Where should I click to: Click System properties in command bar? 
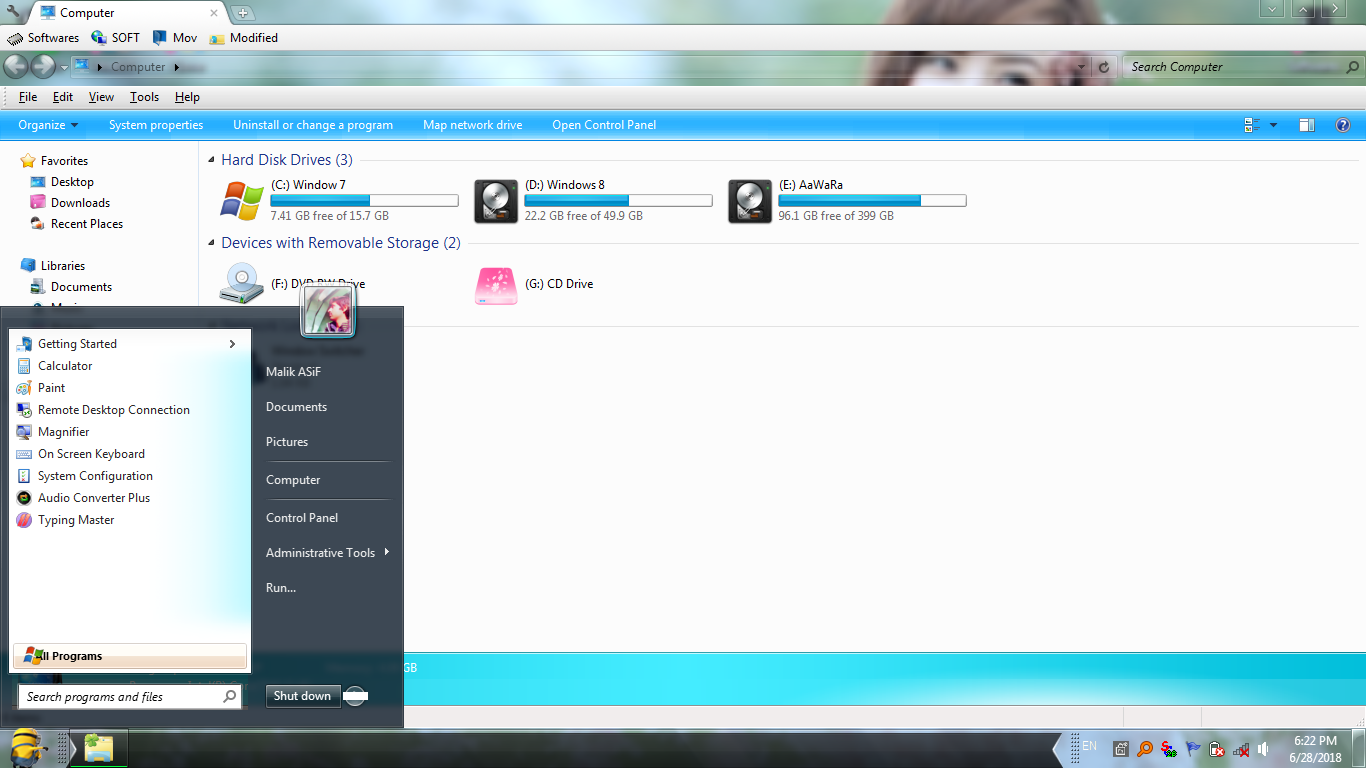coord(156,125)
